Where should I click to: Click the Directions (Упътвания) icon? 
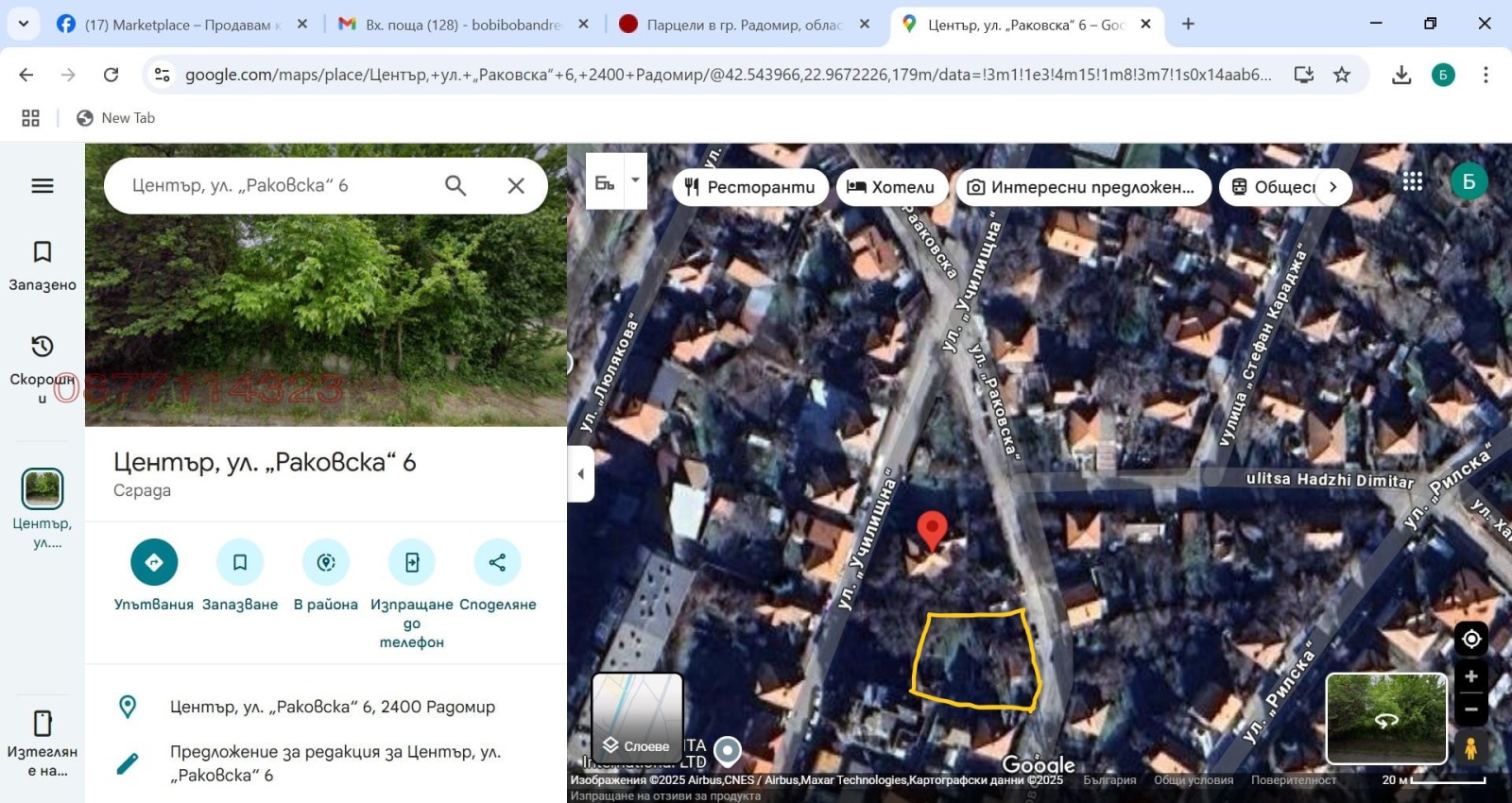[x=154, y=562]
